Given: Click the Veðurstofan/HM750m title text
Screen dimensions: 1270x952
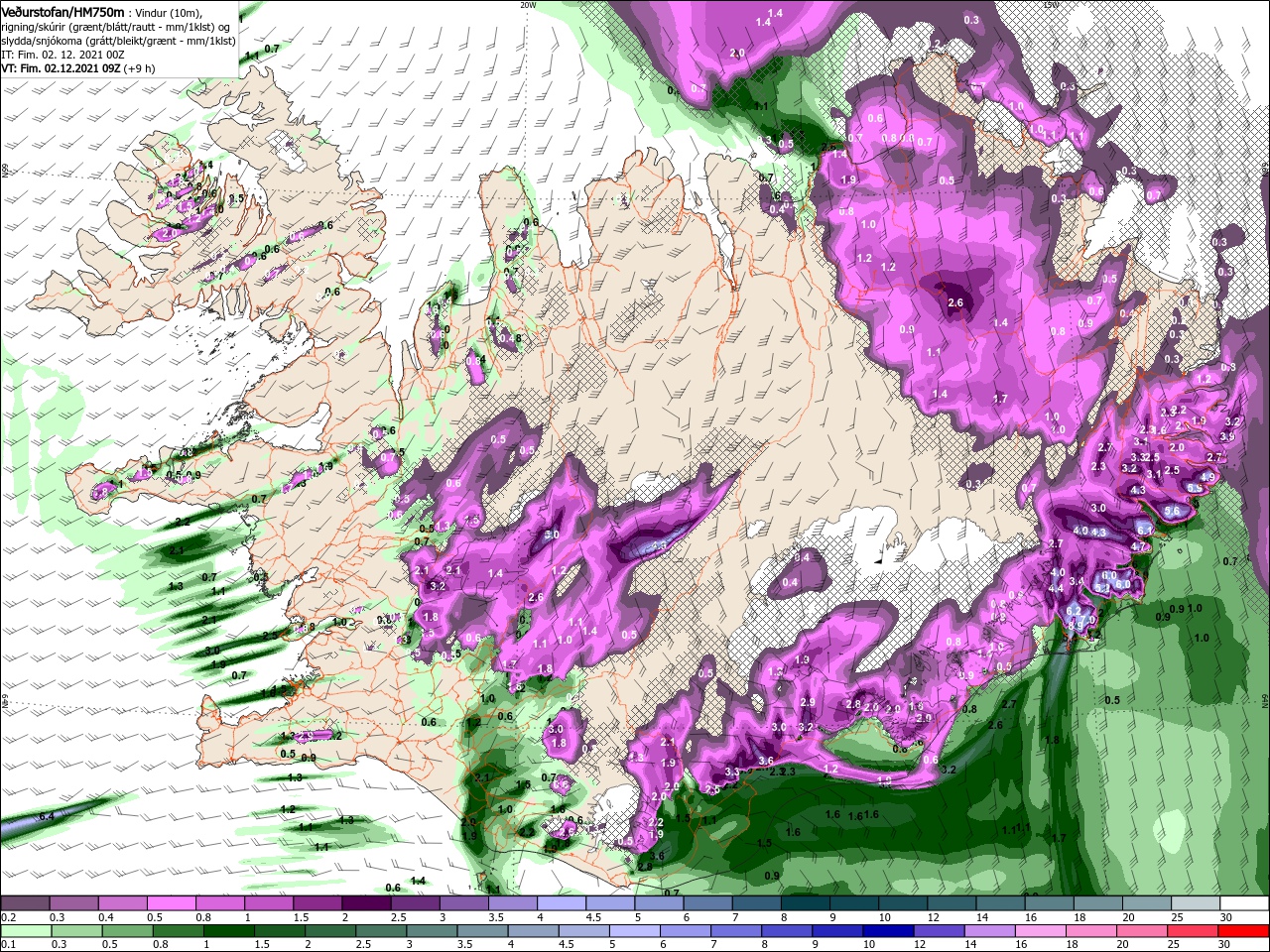Looking at the screenshot, I should click(63, 11).
